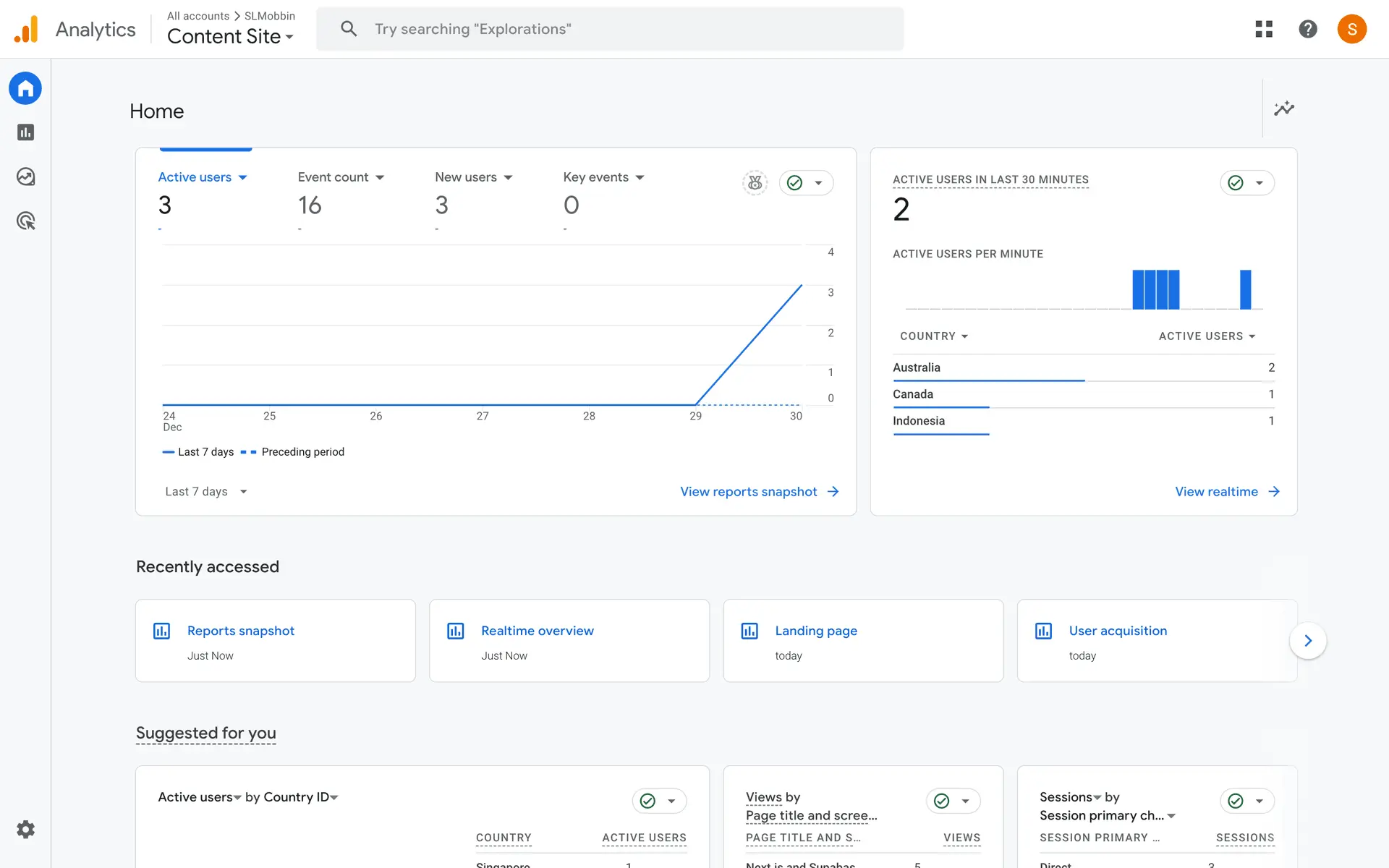Click the anomaly detection icon on the chart card
The height and width of the screenshot is (868, 1389).
pos(755,183)
